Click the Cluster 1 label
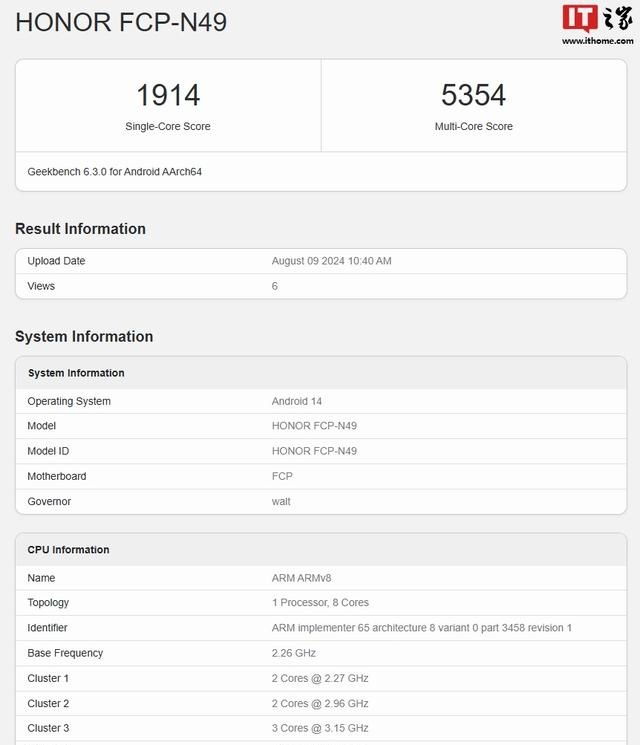Viewport: 640px width, 745px height. coord(48,678)
